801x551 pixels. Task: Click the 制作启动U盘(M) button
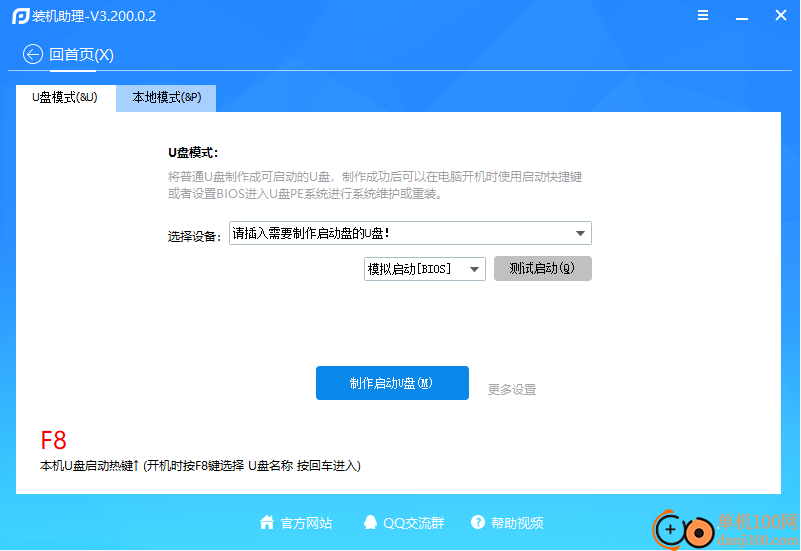pyautogui.click(x=392, y=383)
